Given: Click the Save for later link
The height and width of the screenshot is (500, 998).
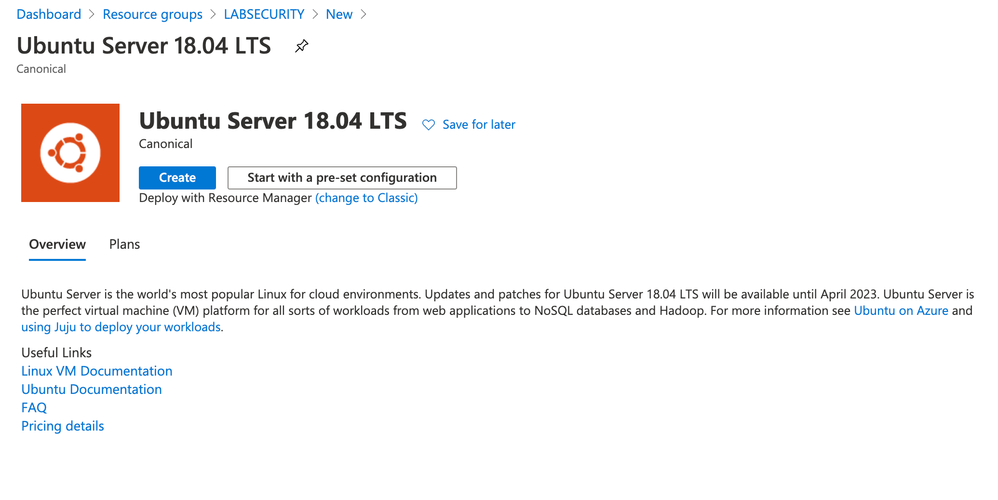Looking at the screenshot, I should [x=479, y=125].
